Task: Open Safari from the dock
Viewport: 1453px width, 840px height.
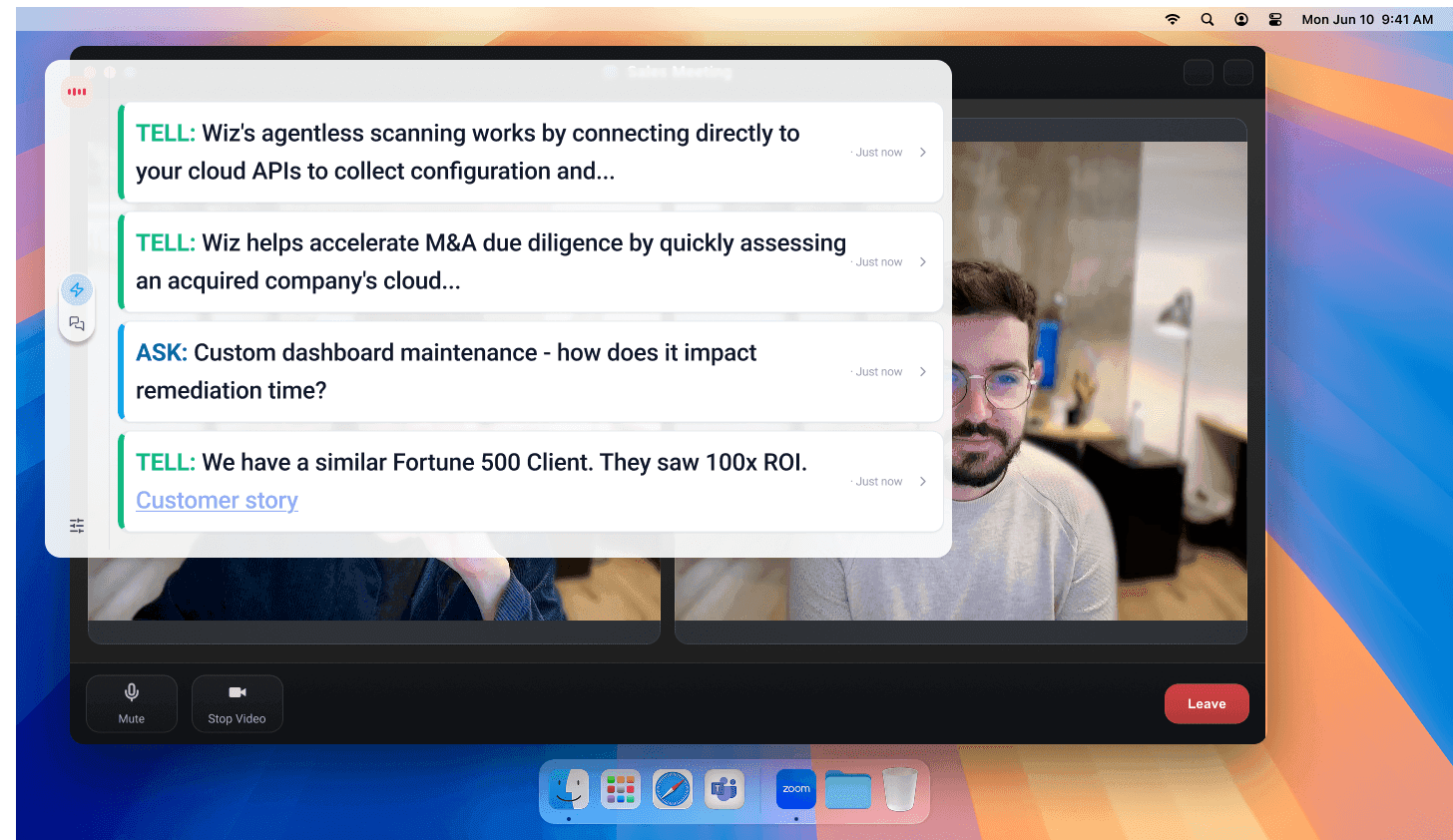Action: pyautogui.click(x=672, y=788)
